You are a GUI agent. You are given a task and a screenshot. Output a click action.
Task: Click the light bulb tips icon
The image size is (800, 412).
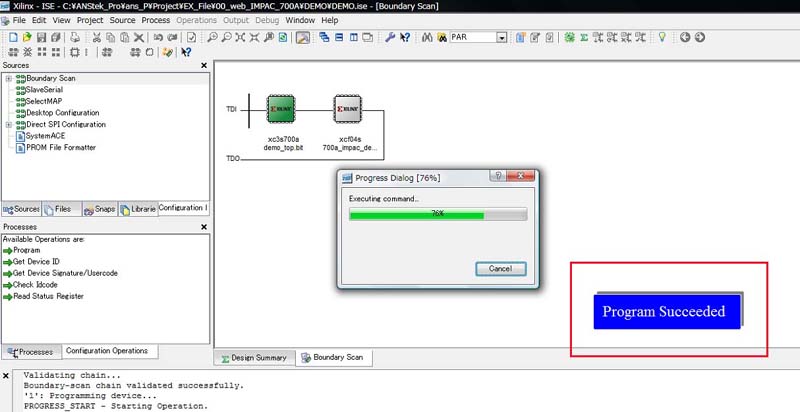(662, 37)
